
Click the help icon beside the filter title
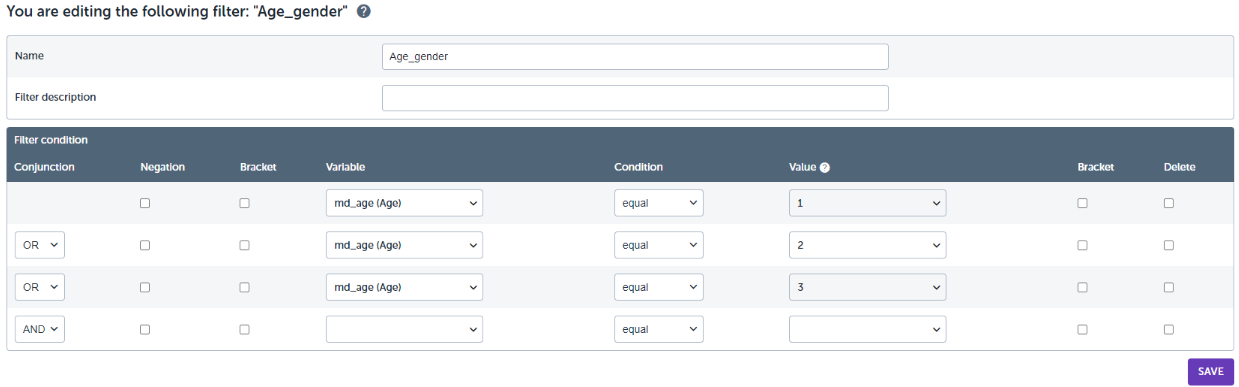point(364,11)
